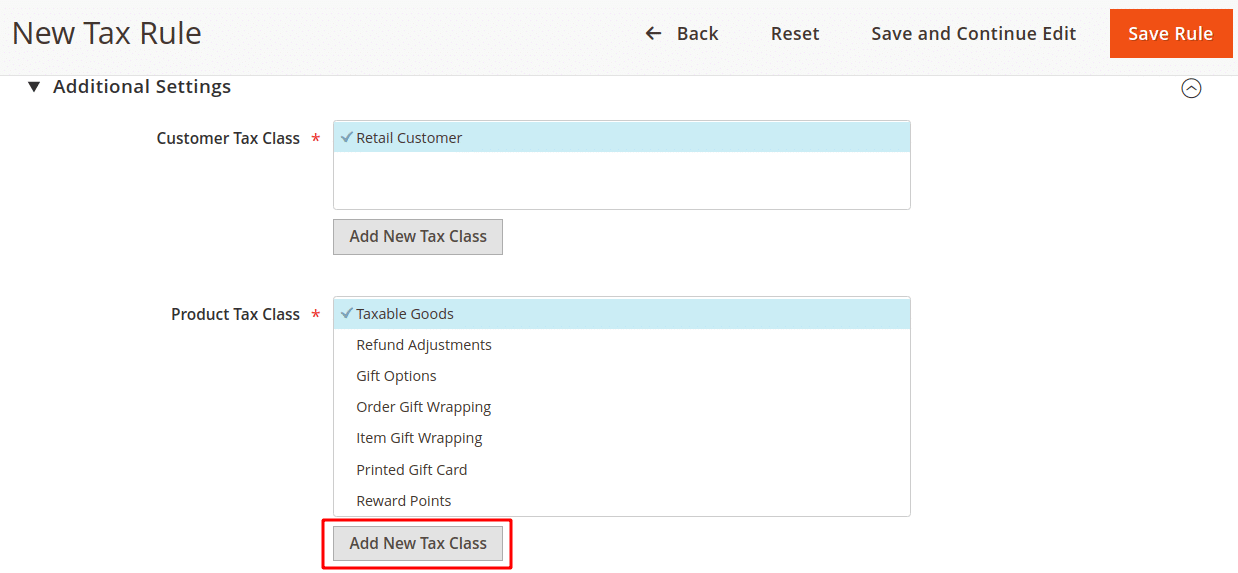The width and height of the screenshot is (1238, 573).
Task: Select Refund Adjustments product tax class
Action: point(424,345)
